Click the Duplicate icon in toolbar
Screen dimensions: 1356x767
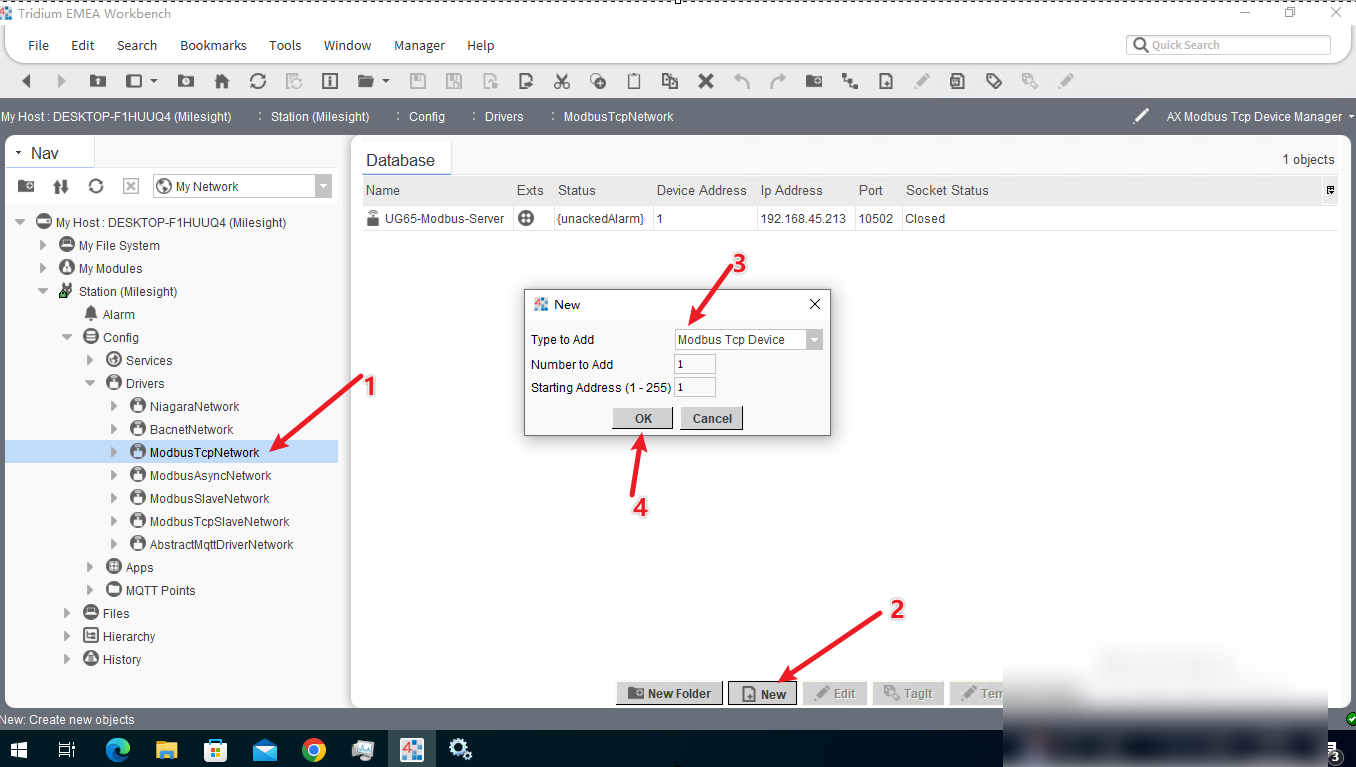669,81
